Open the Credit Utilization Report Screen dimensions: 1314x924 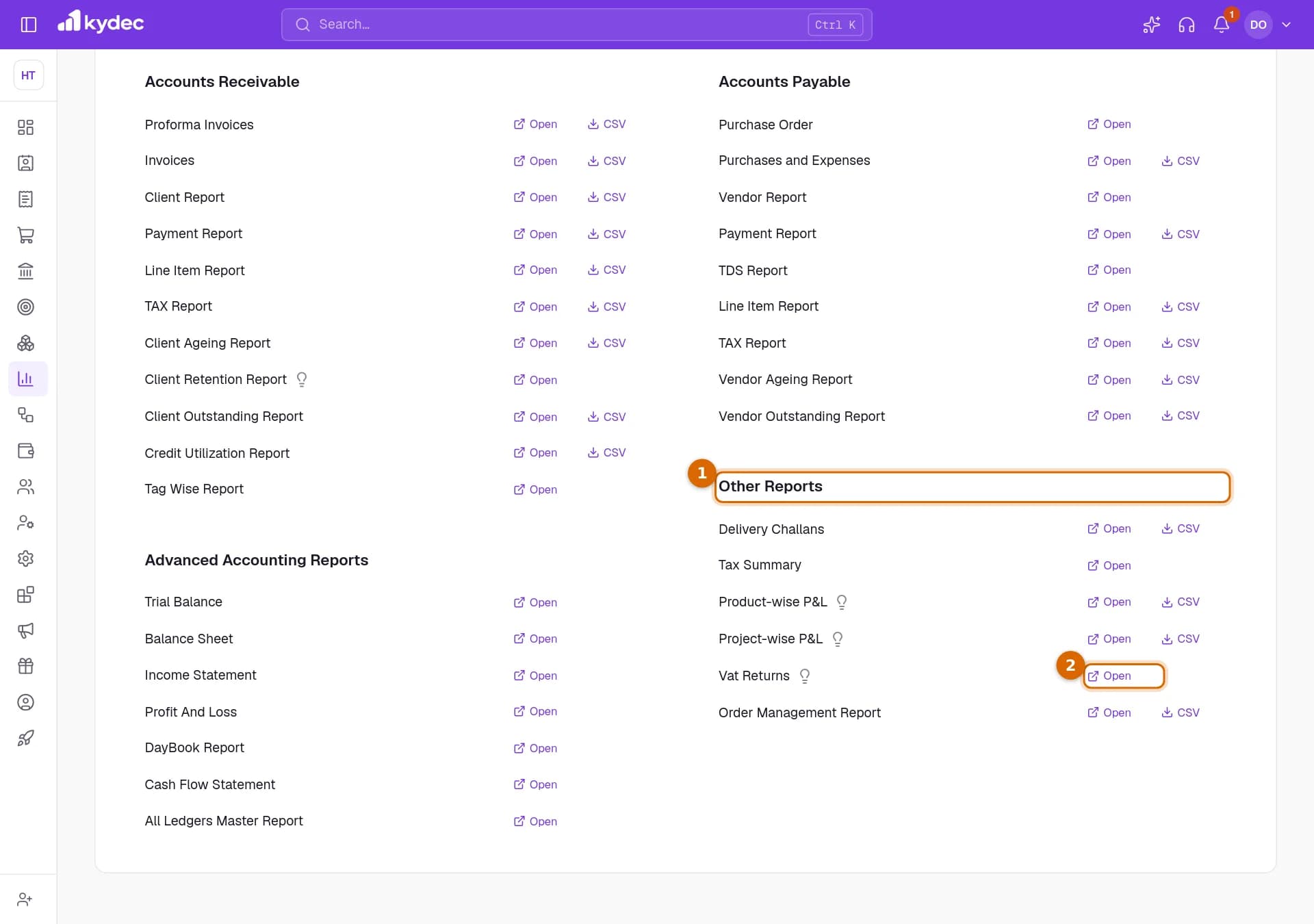click(x=535, y=452)
